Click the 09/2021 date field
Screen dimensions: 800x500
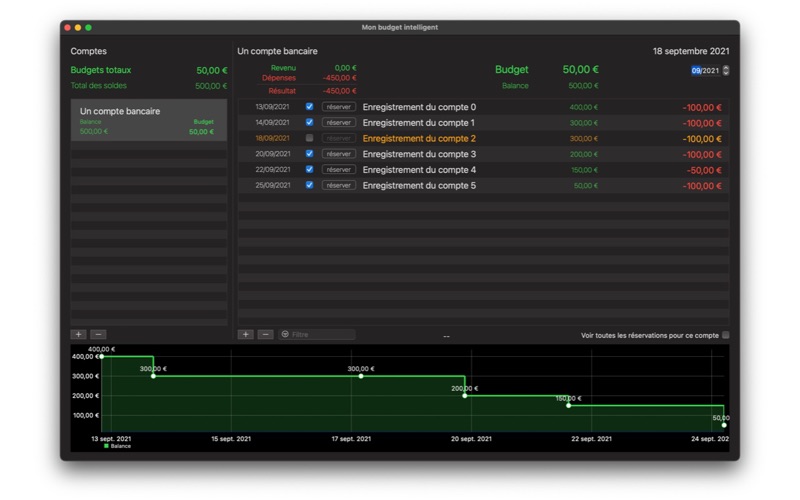705,70
